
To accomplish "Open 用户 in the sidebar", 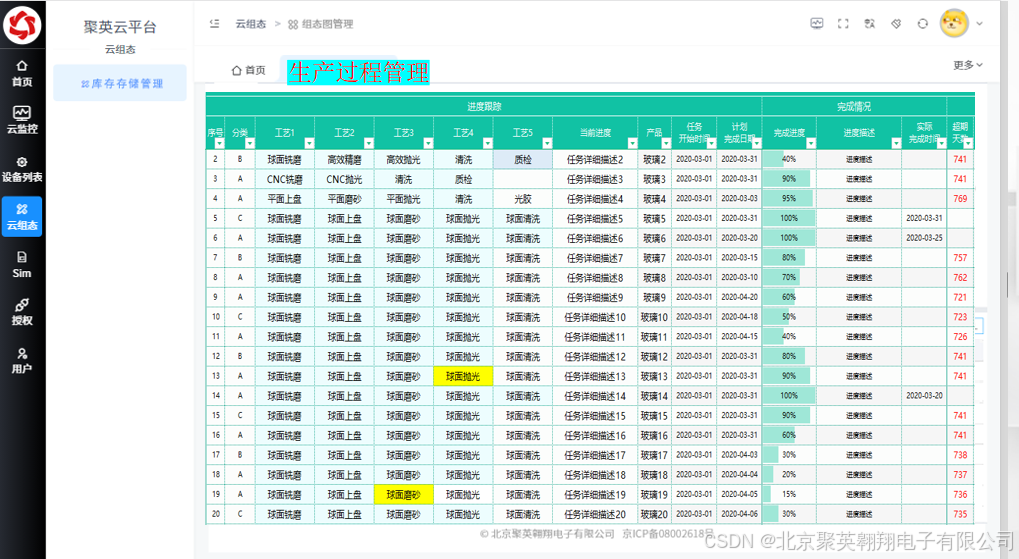I will 22,360.
